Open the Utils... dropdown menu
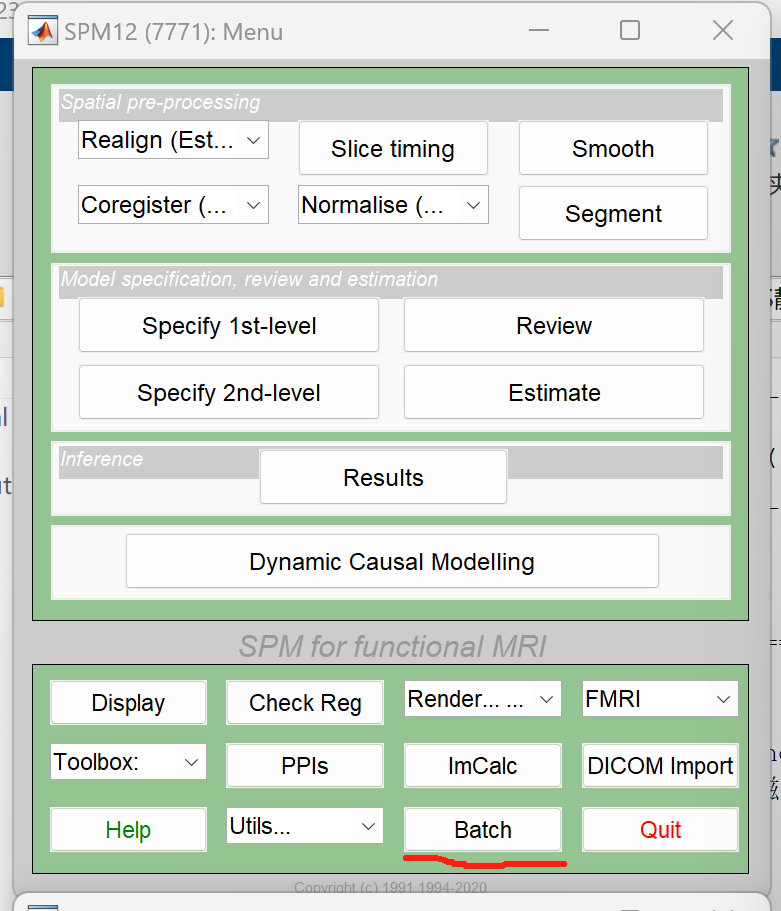The image size is (781, 911). click(305, 825)
